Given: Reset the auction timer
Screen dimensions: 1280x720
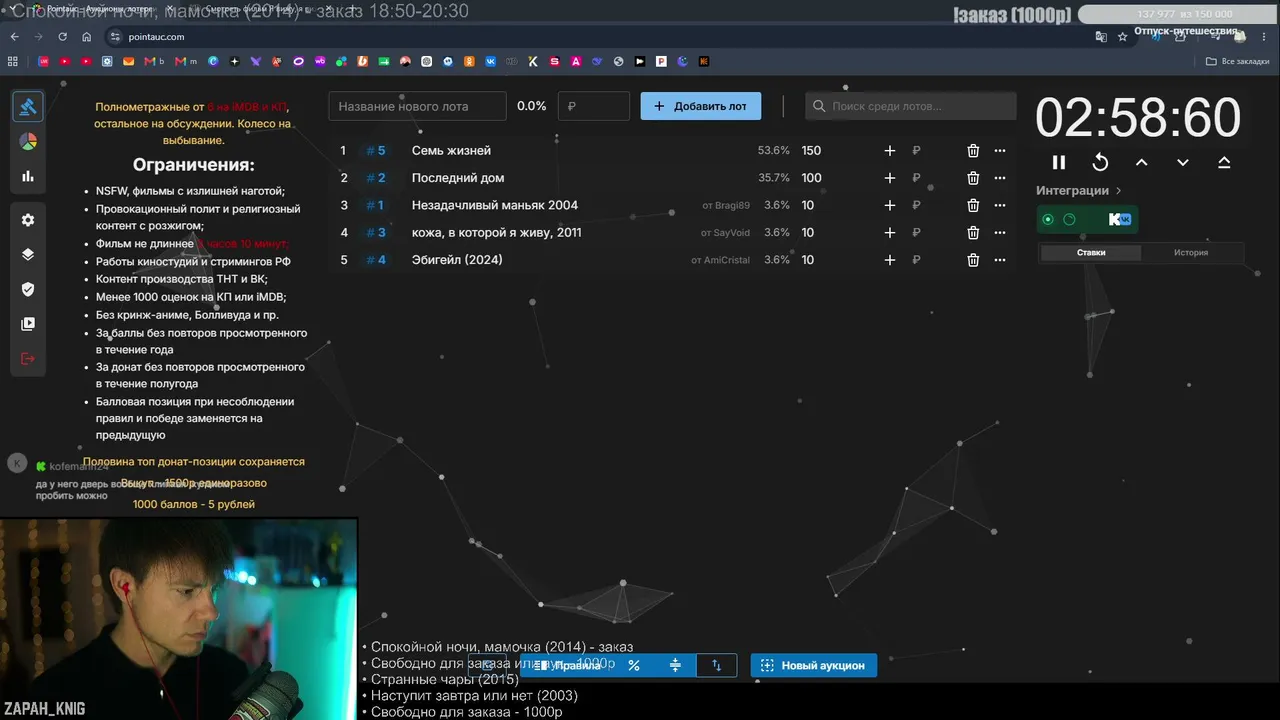Looking at the screenshot, I should pyautogui.click(x=1100, y=162).
